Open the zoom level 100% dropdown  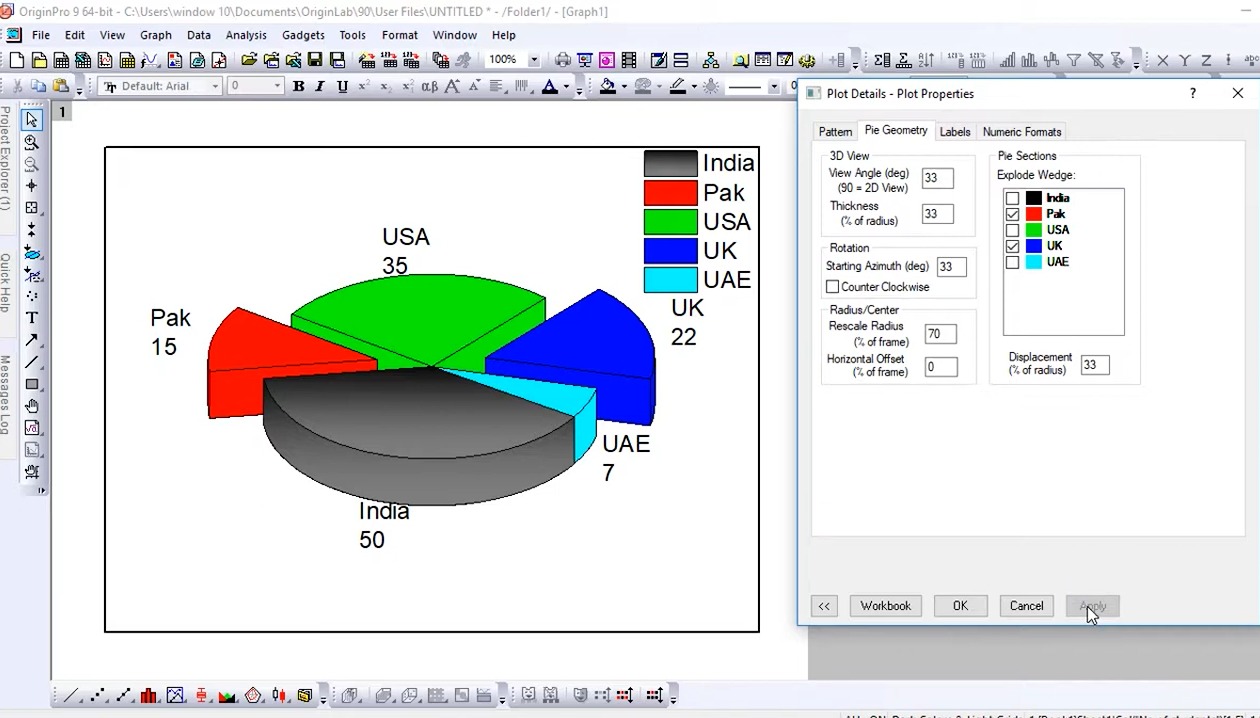point(533,61)
